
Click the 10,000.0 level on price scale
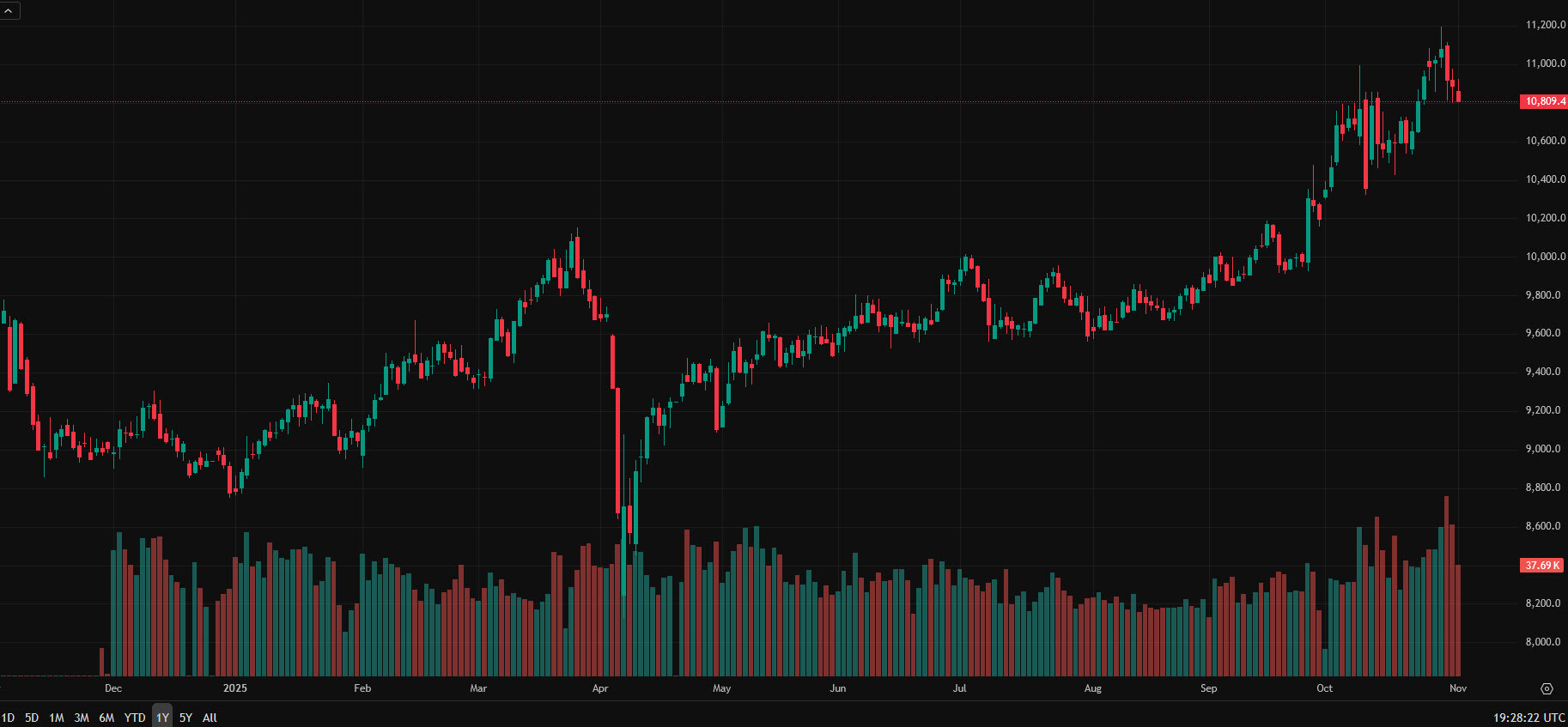click(x=1545, y=257)
